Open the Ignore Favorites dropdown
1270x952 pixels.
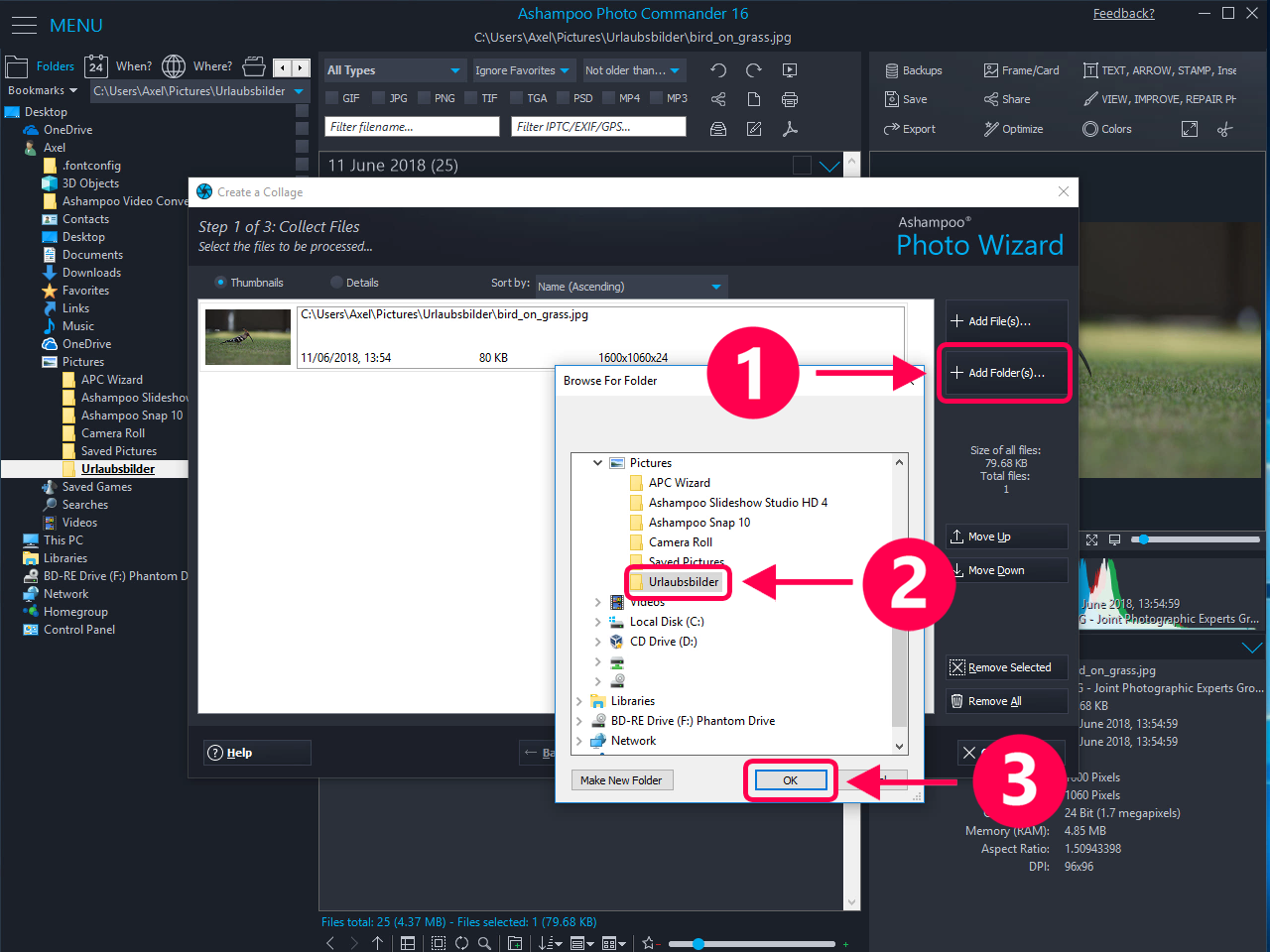[x=522, y=70]
